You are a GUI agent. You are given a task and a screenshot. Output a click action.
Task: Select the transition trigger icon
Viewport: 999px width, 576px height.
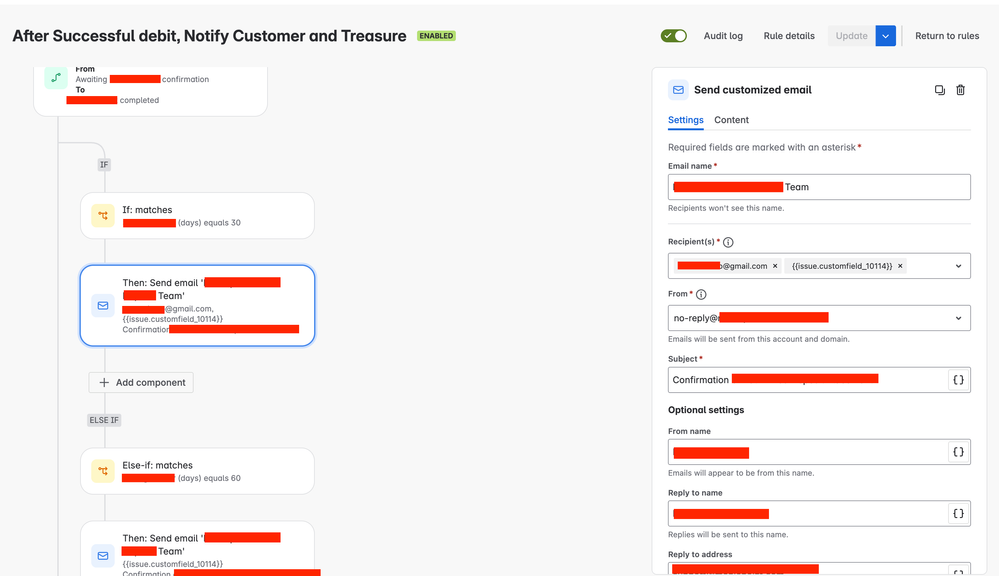point(56,78)
